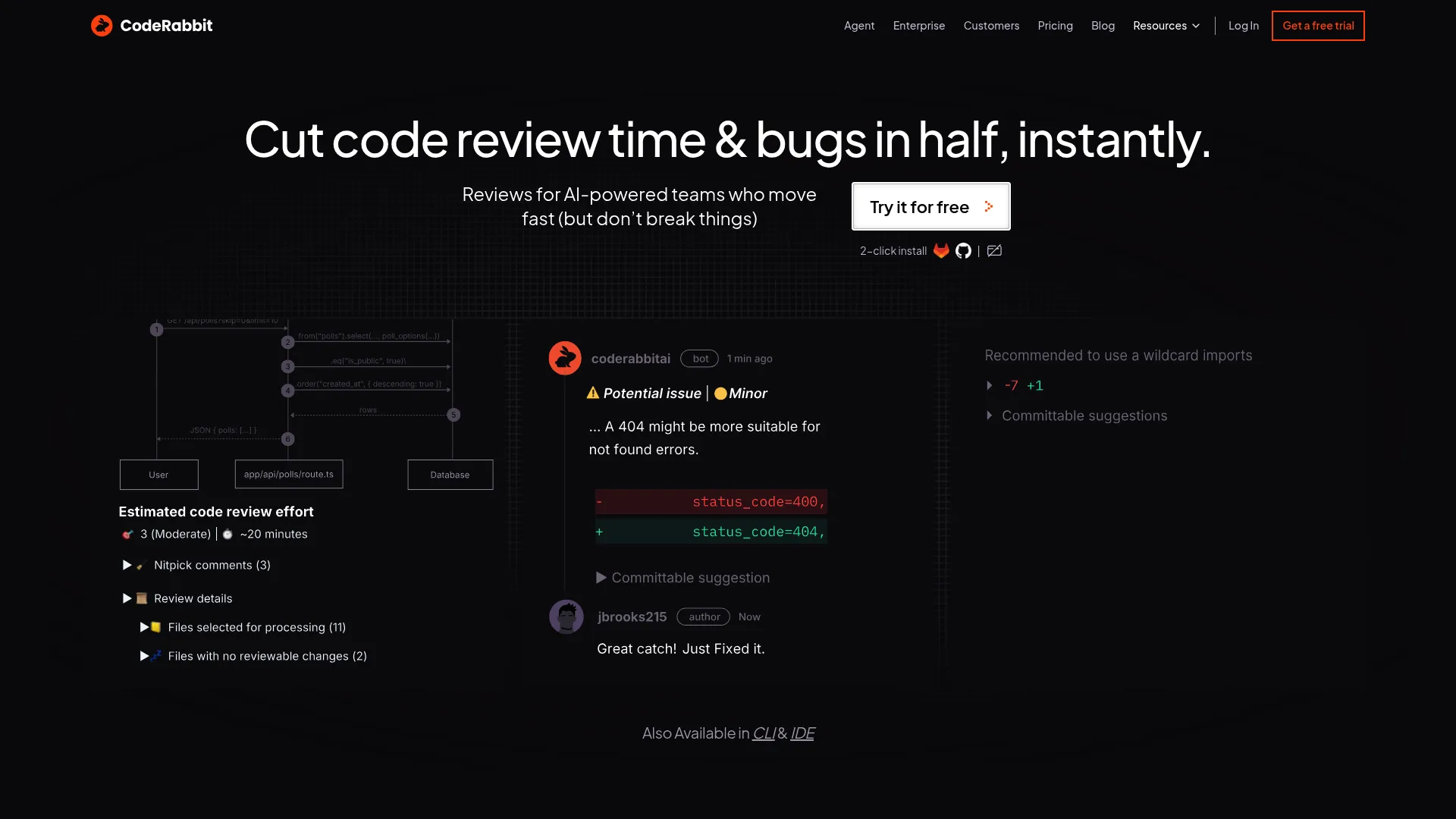Click the scroll icon beside Review details

coord(142,598)
